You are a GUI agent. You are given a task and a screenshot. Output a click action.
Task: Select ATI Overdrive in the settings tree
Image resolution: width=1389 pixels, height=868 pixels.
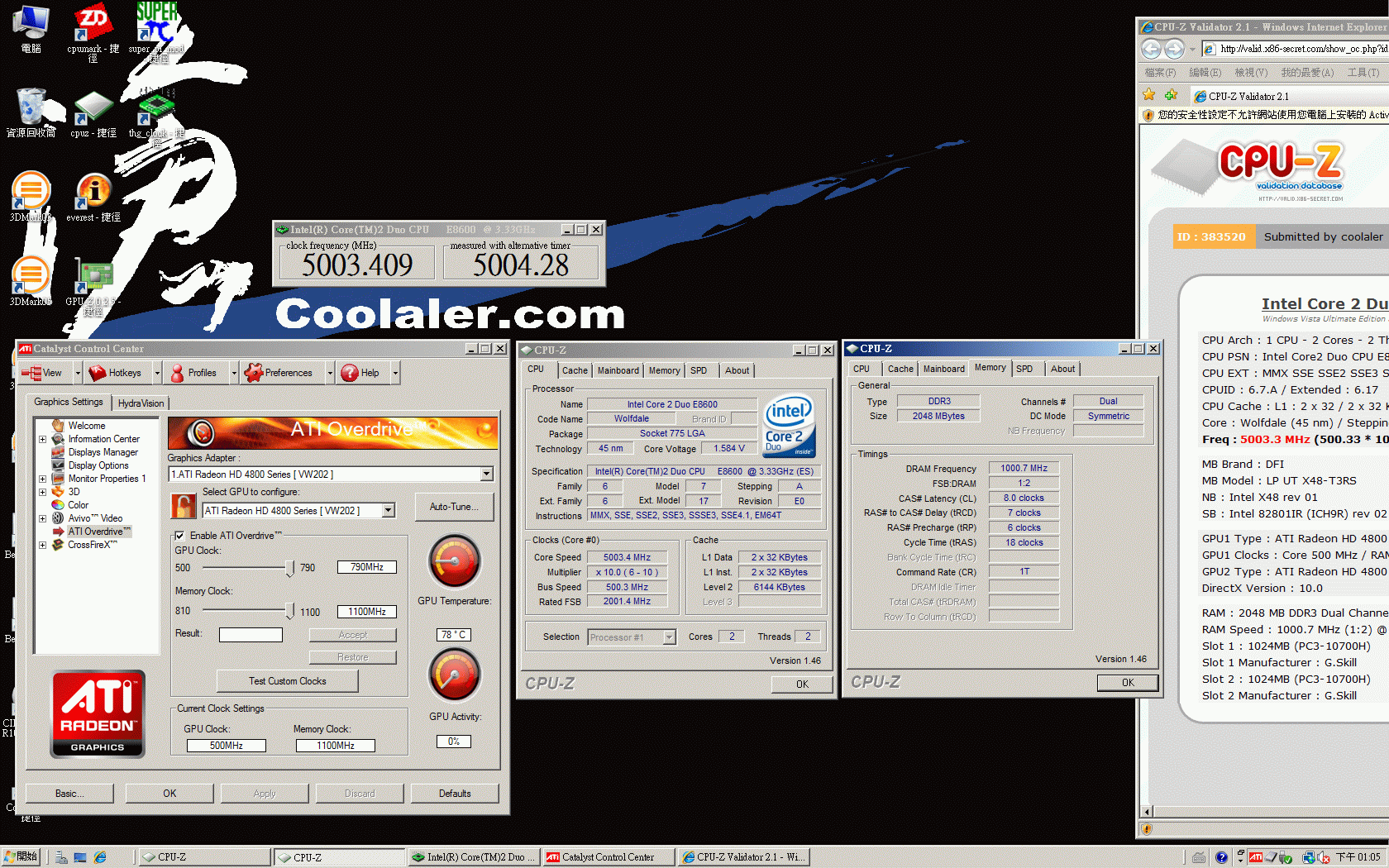[98, 532]
